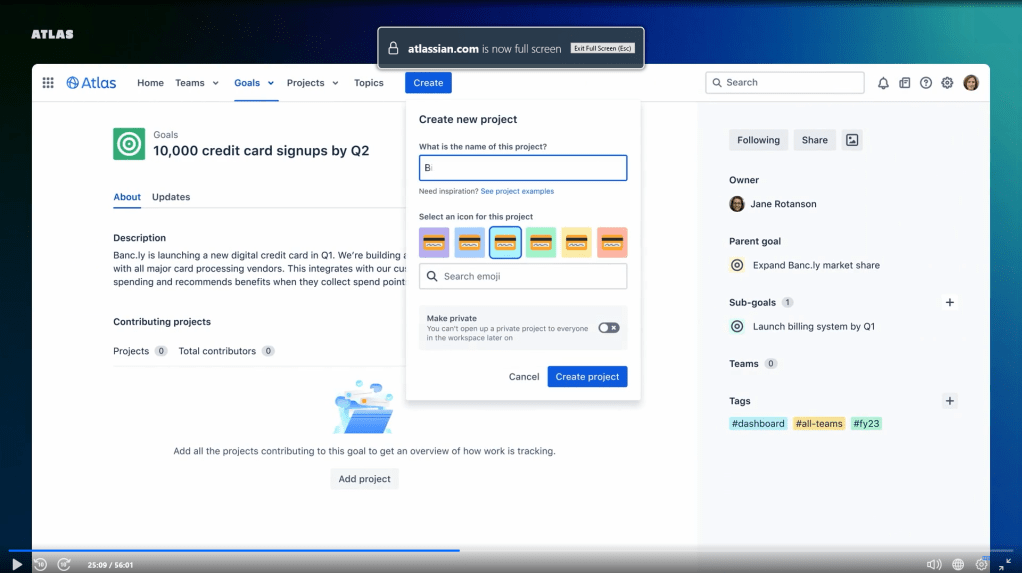This screenshot has height=573, width=1022.
Task: Click the cover image icon next to Share
Action: point(852,140)
